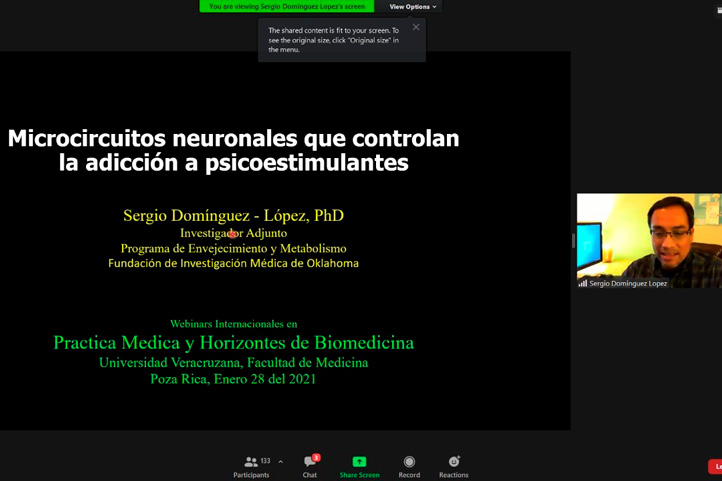This screenshot has width=722, height=481.
Task: Click the green screen viewing notification banner
Action: [x=286, y=7]
